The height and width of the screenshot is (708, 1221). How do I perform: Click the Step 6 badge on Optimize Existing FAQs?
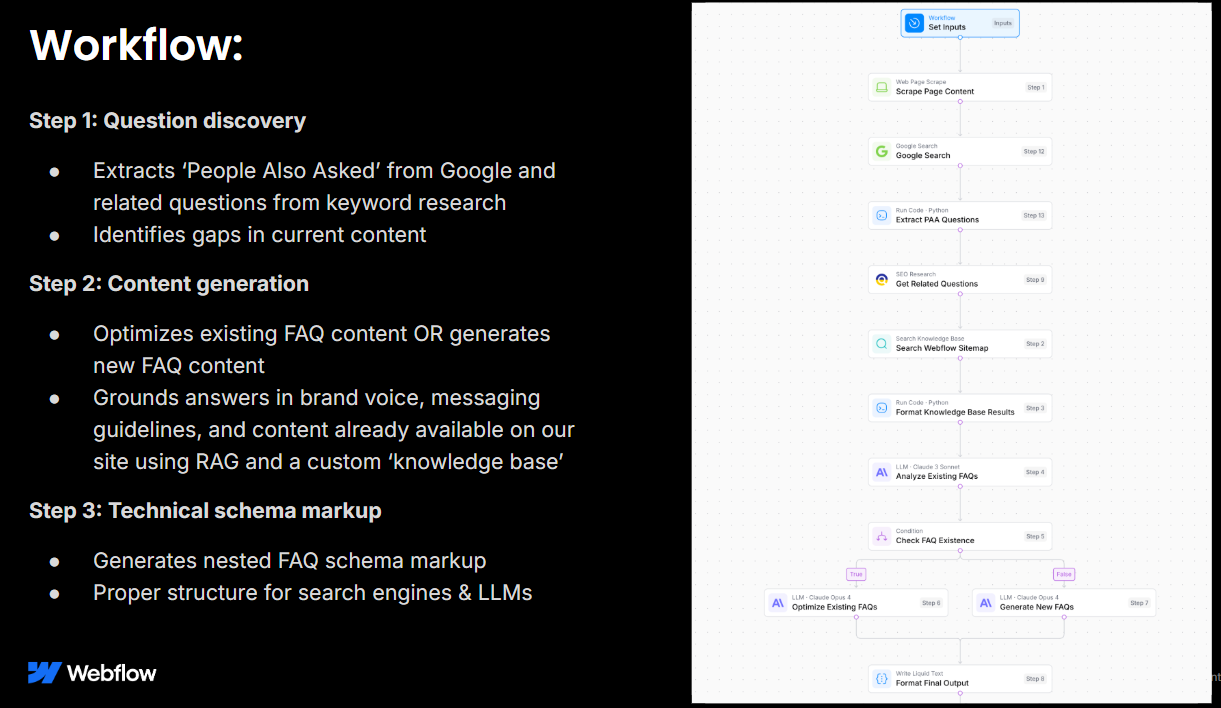pyautogui.click(x=931, y=603)
